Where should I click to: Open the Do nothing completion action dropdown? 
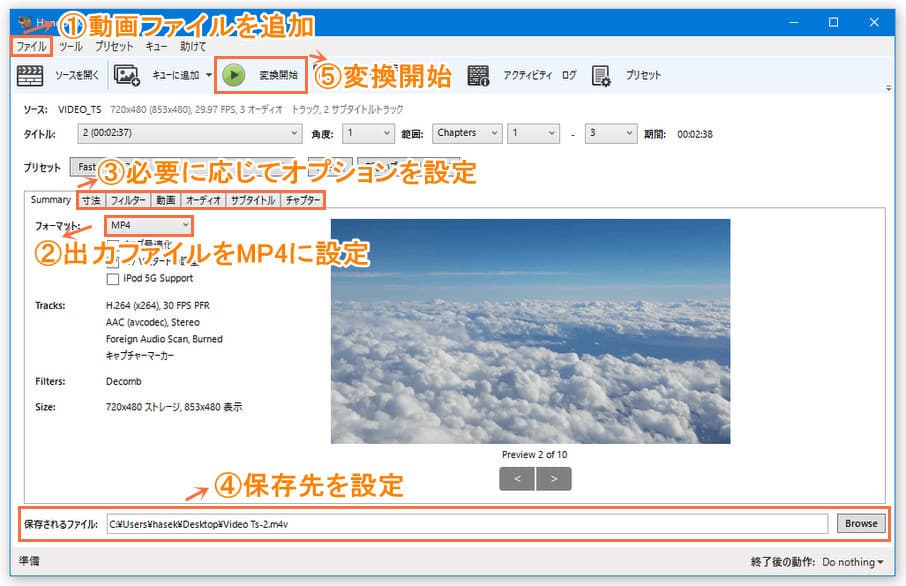(853, 562)
